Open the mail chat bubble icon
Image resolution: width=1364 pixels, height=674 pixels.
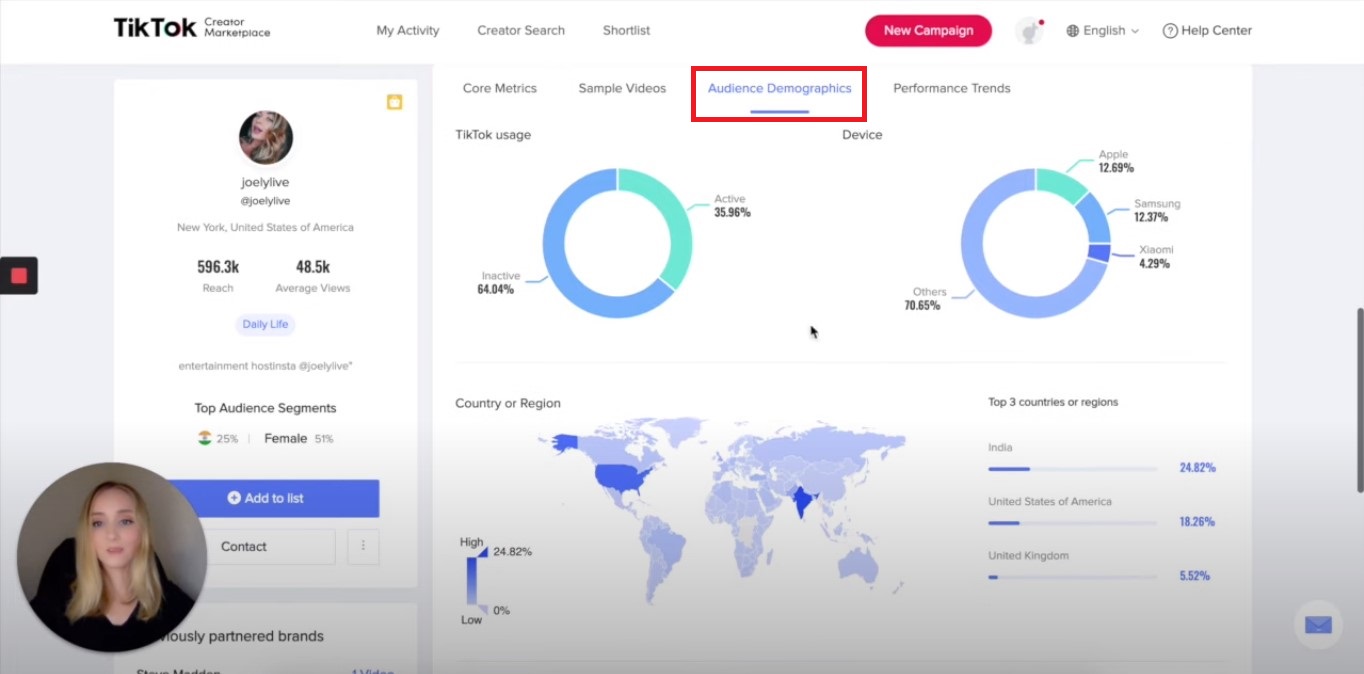coord(1318,625)
